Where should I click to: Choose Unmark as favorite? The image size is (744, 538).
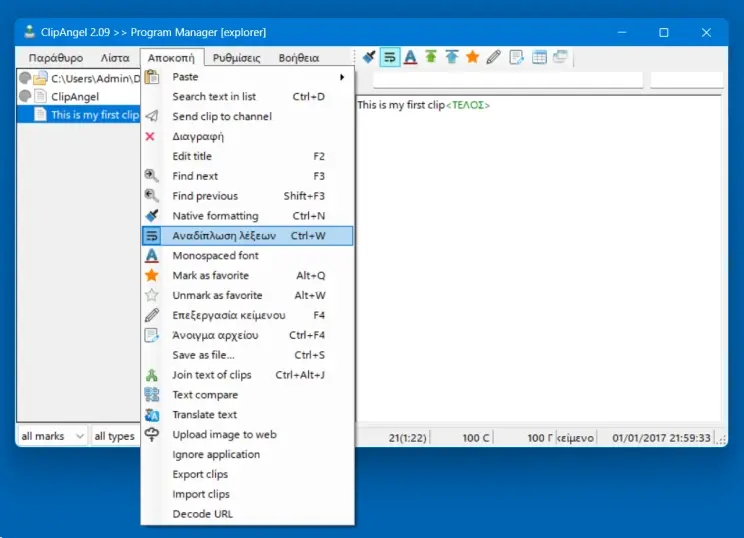point(248,296)
